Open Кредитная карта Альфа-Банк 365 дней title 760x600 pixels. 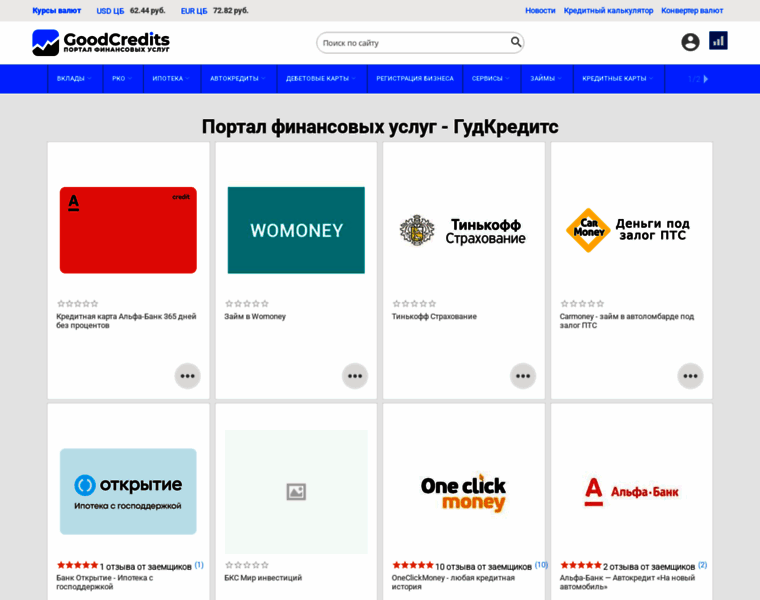126,321
